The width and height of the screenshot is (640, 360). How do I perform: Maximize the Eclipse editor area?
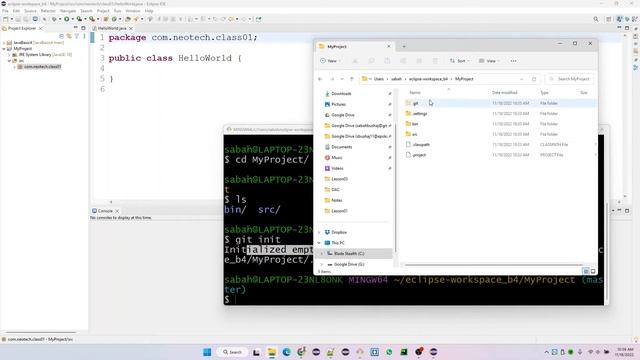point(627,28)
